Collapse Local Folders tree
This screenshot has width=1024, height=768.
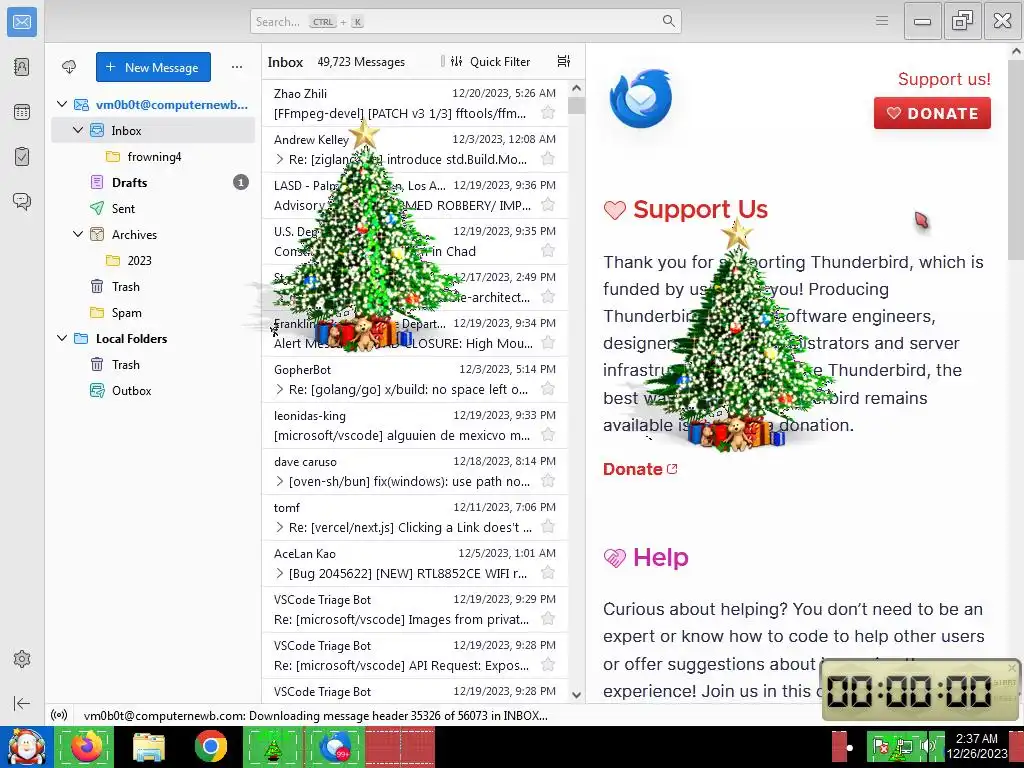tap(62, 338)
